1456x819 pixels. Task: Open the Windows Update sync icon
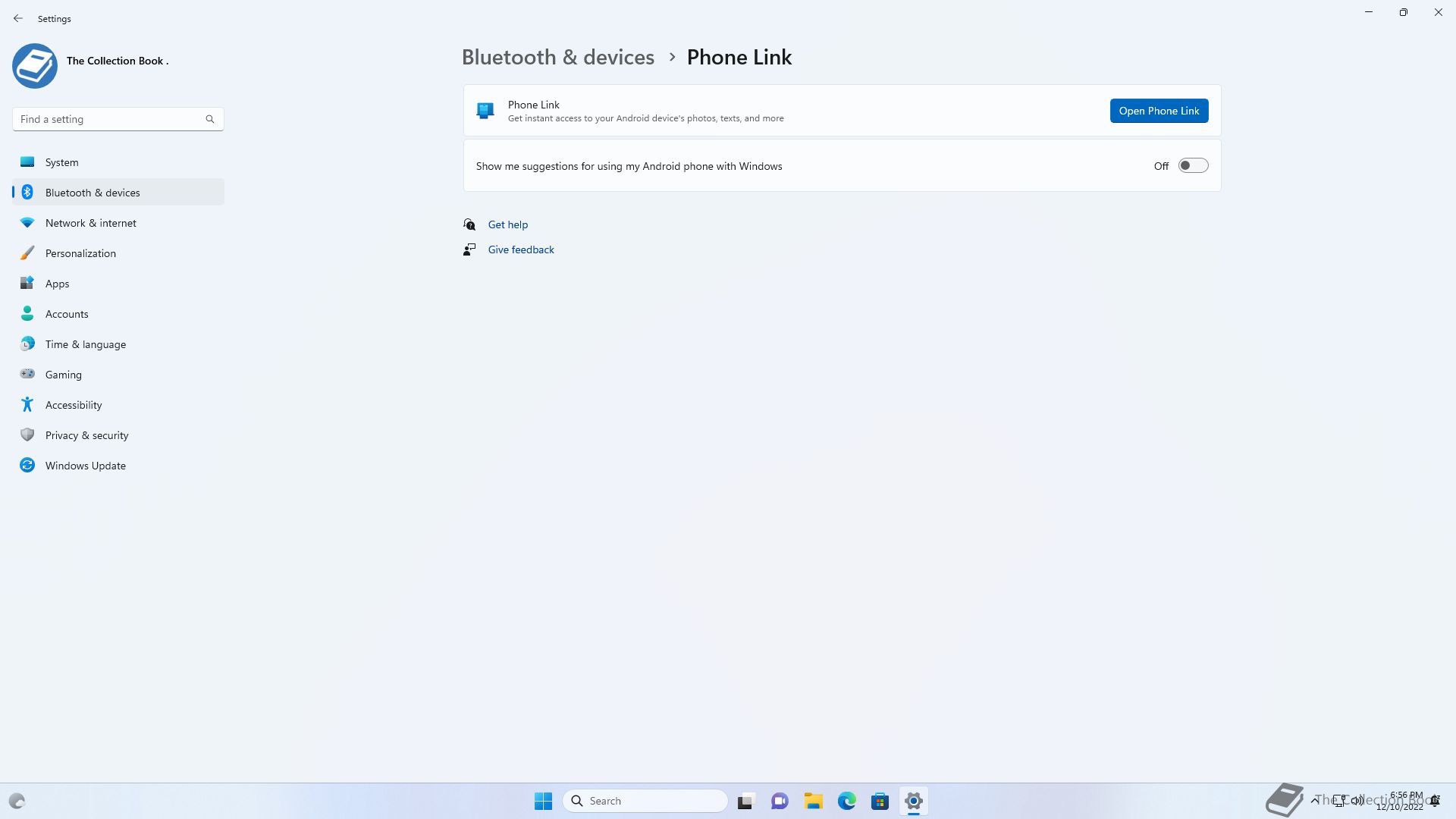tap(27, 466)
